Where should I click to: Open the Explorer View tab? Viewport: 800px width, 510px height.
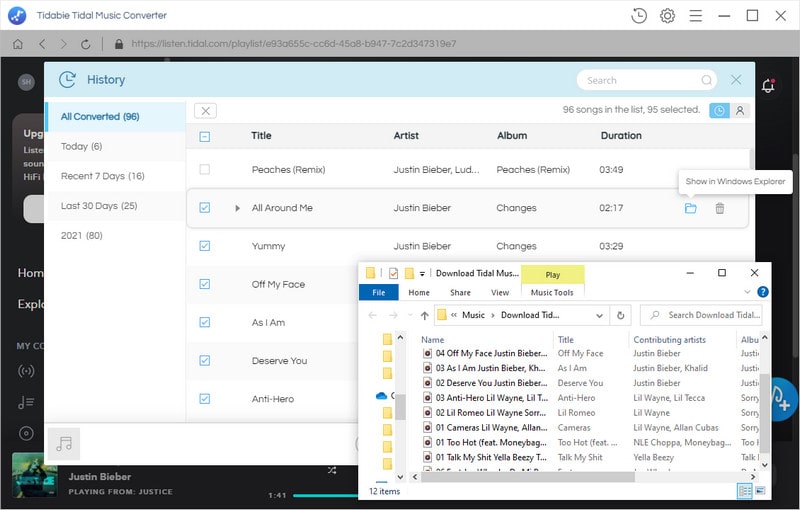500,292
